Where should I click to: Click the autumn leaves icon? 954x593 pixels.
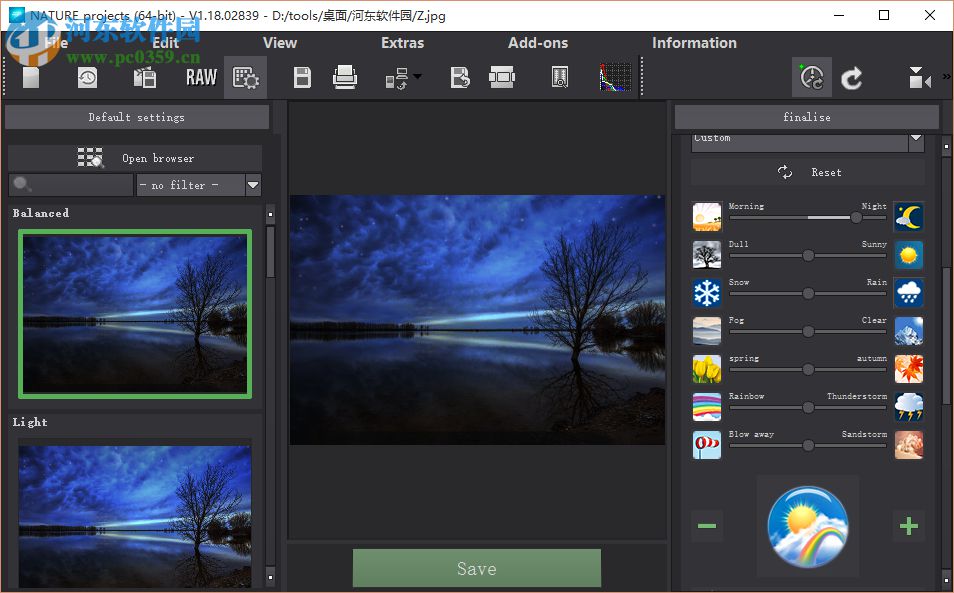pyautogui.click(x=908, y=368)
